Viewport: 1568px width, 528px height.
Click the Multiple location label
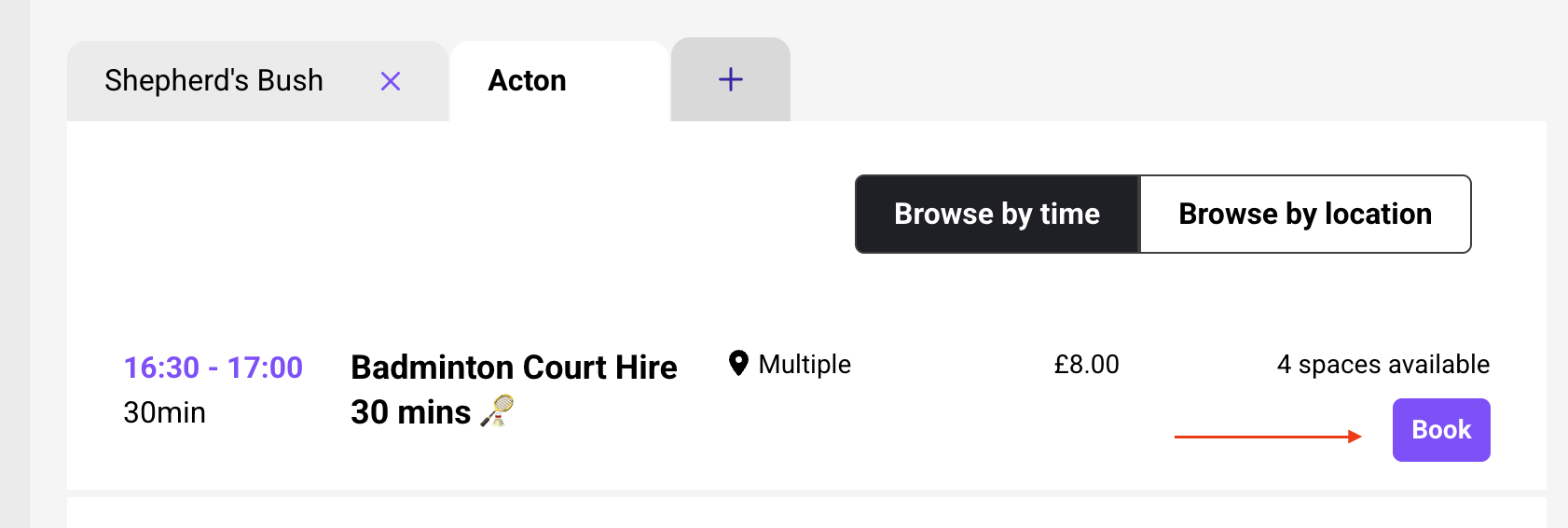click(x=805, y=364)
